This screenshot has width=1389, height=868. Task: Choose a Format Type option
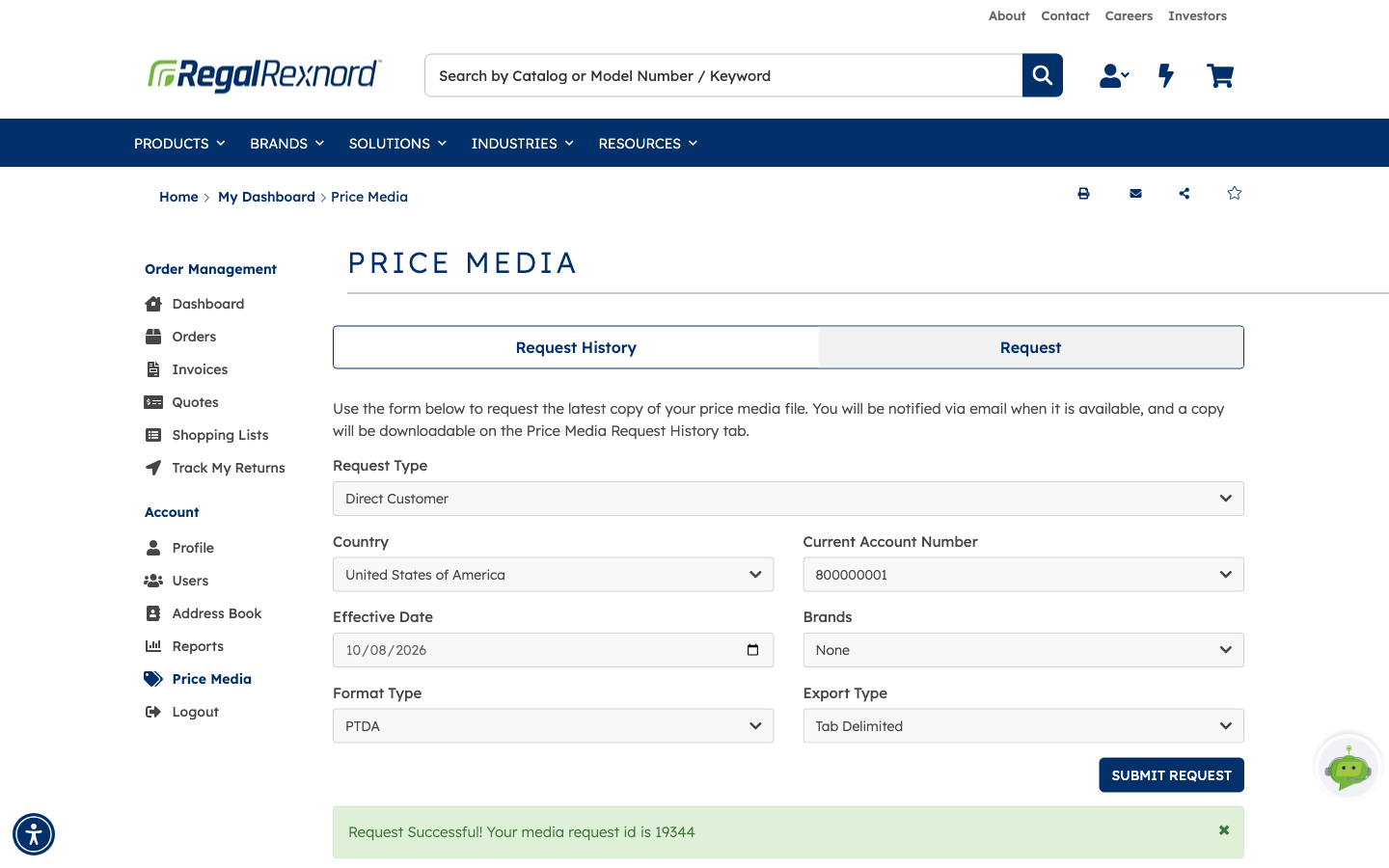[x=553, y=726]
